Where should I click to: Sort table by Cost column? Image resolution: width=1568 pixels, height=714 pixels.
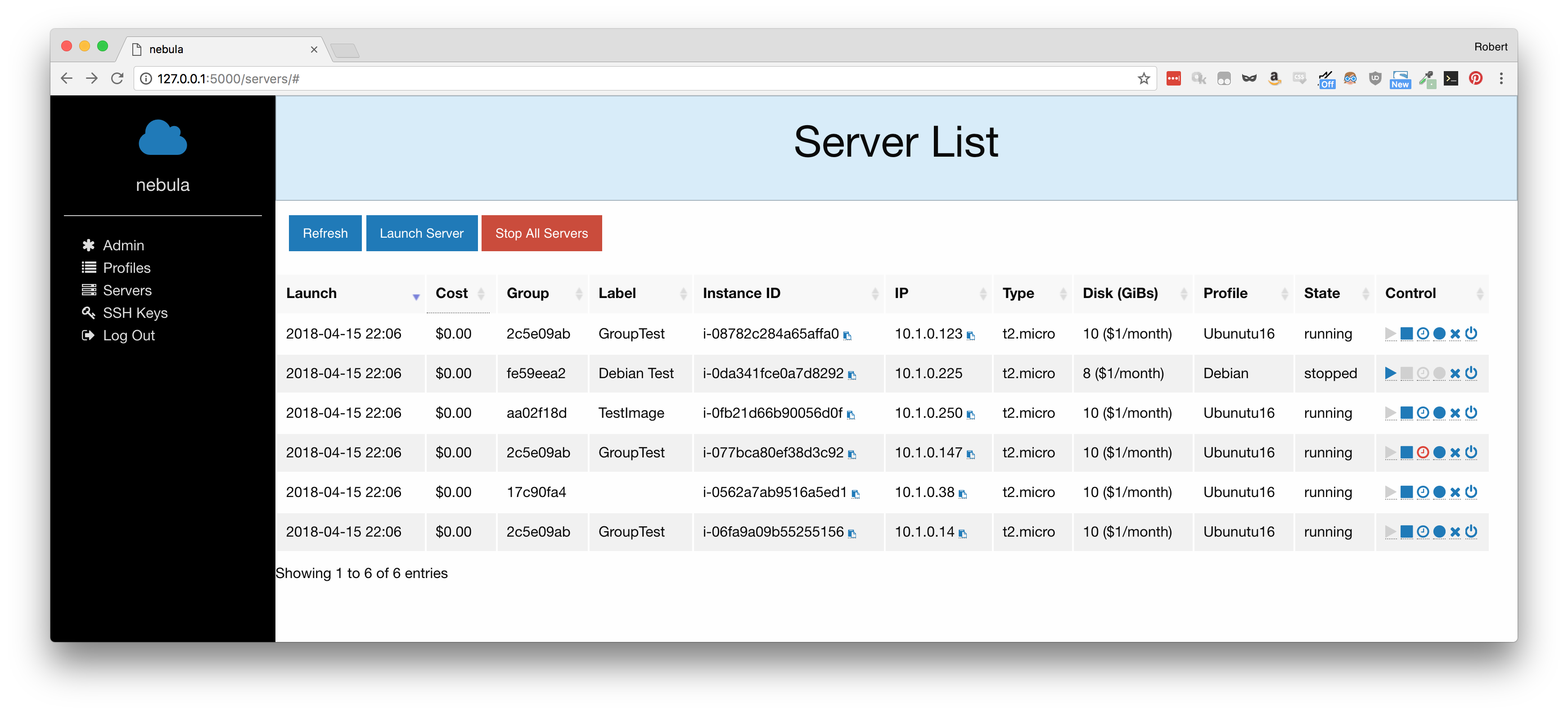[x=461, y=294]
